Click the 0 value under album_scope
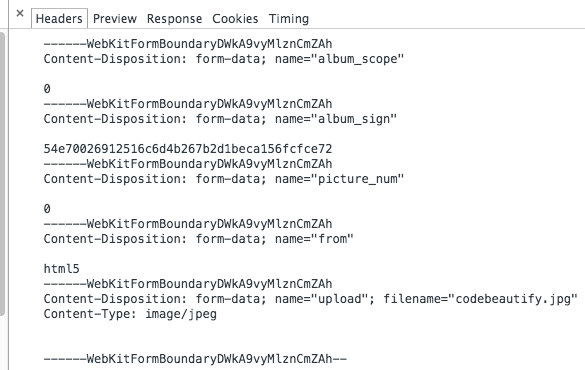The width and height of the screenshot is (585, 370). click(47, 89)
